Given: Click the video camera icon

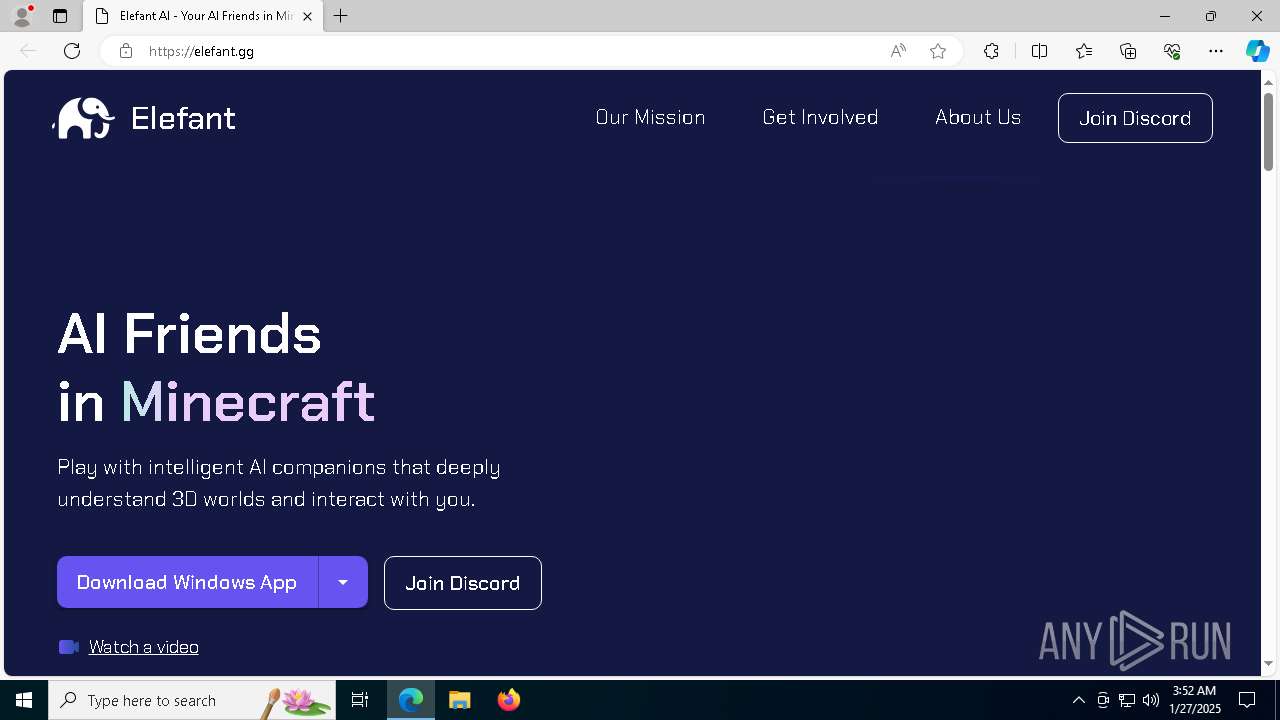Looking at the screenshot, I should click(69, 647).
